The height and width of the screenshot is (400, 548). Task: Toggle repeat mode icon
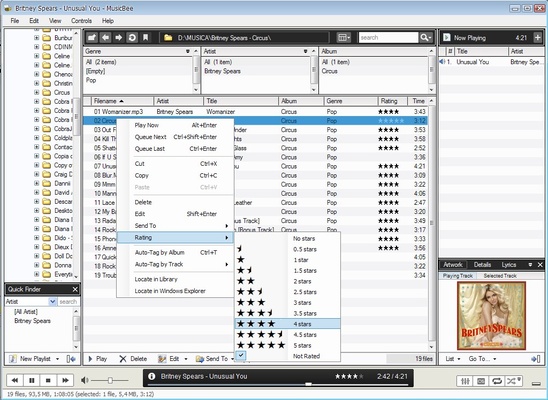pos(497,381)
